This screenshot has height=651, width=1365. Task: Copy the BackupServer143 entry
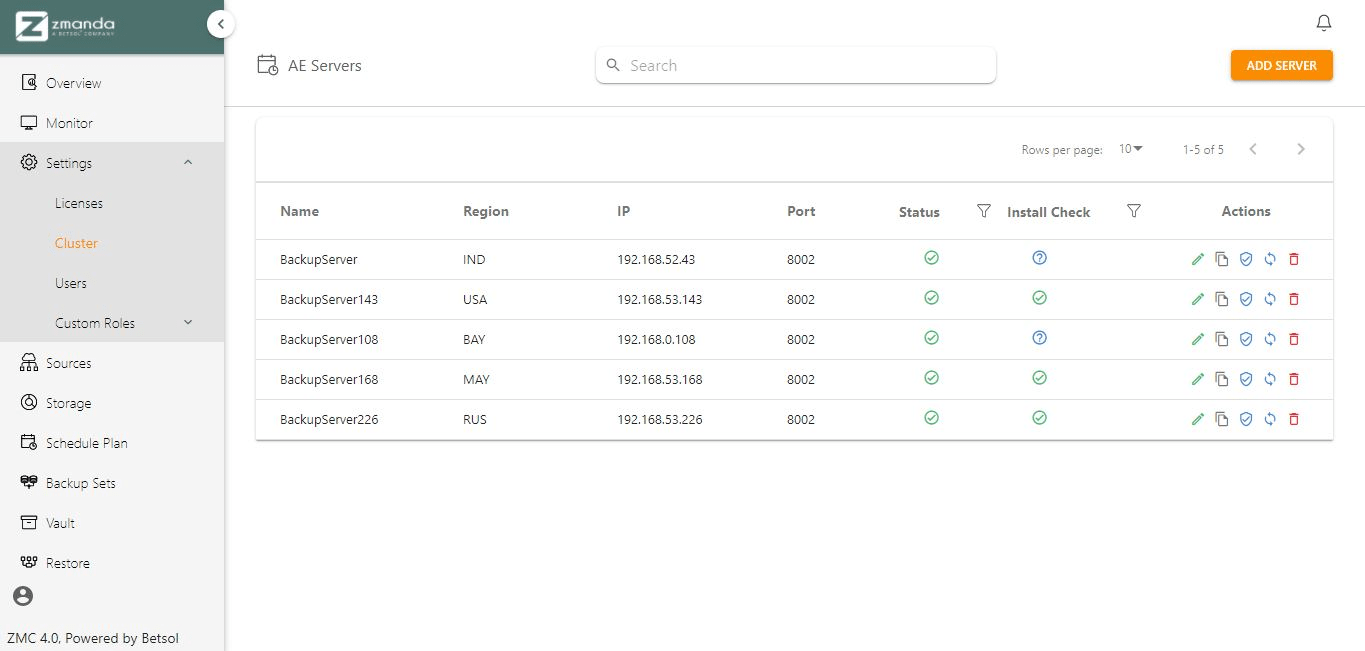click(x=1222, y=299)
